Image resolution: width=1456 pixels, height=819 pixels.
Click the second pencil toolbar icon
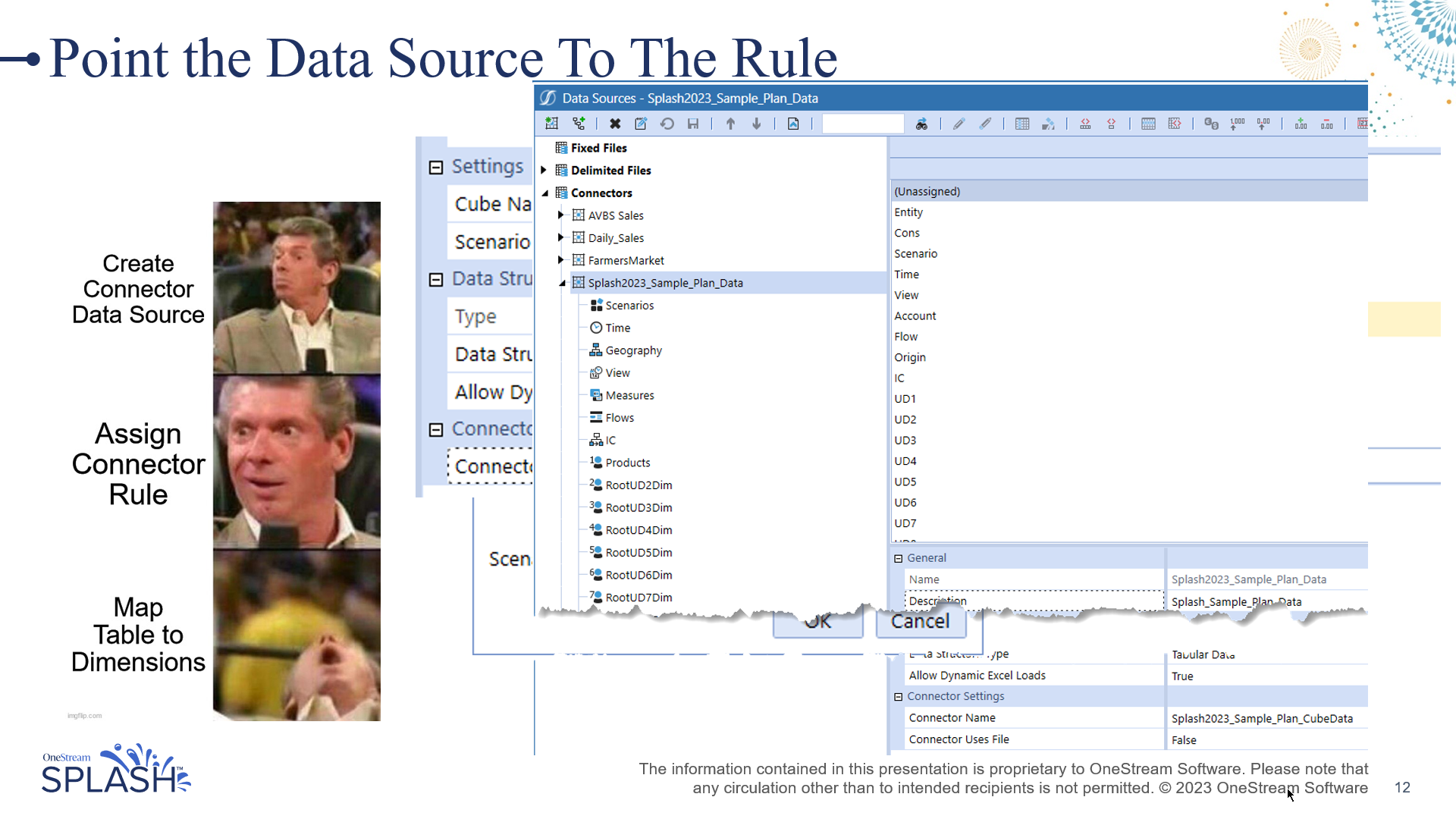(985, 124)
